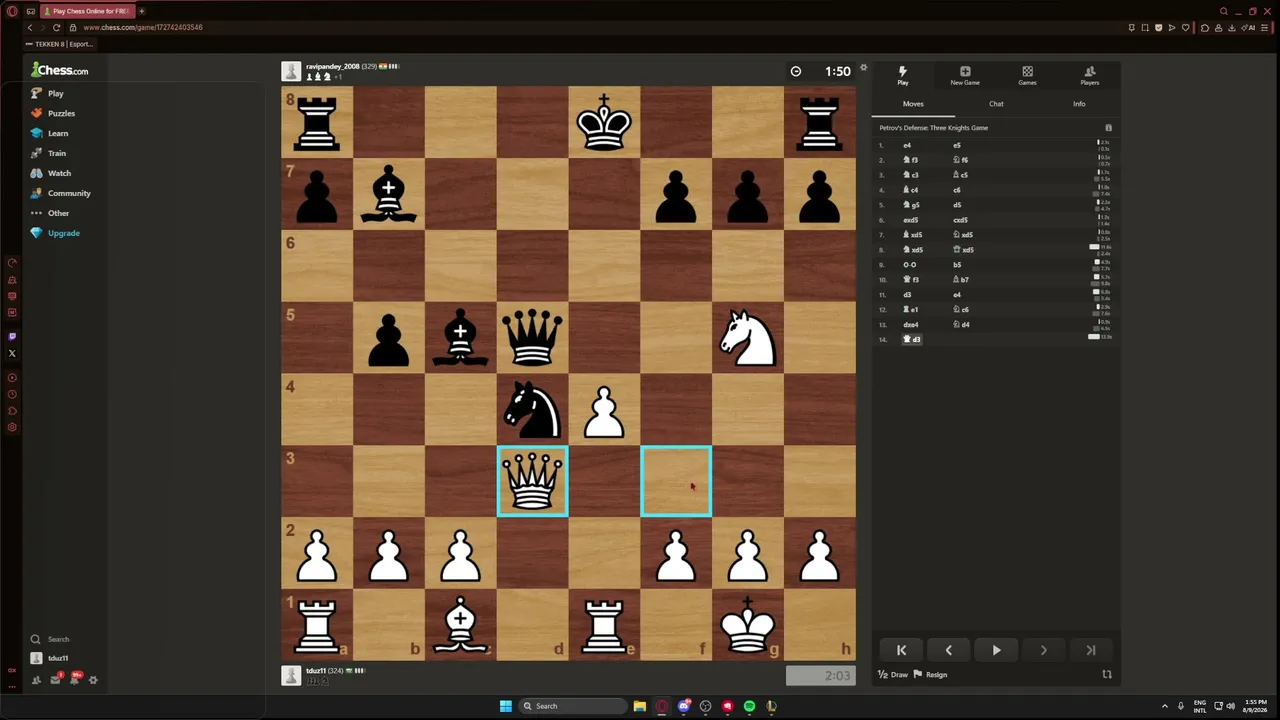Open the Watch section
Screen dimensions: 1280x720
(50, 173)
